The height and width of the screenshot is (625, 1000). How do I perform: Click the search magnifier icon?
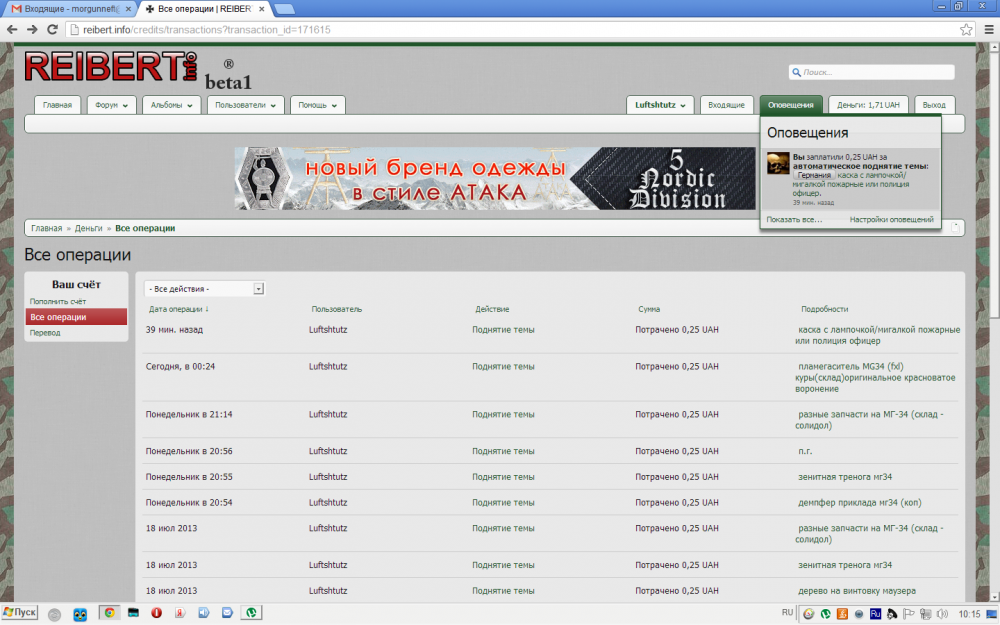click(x=796, y=72)
